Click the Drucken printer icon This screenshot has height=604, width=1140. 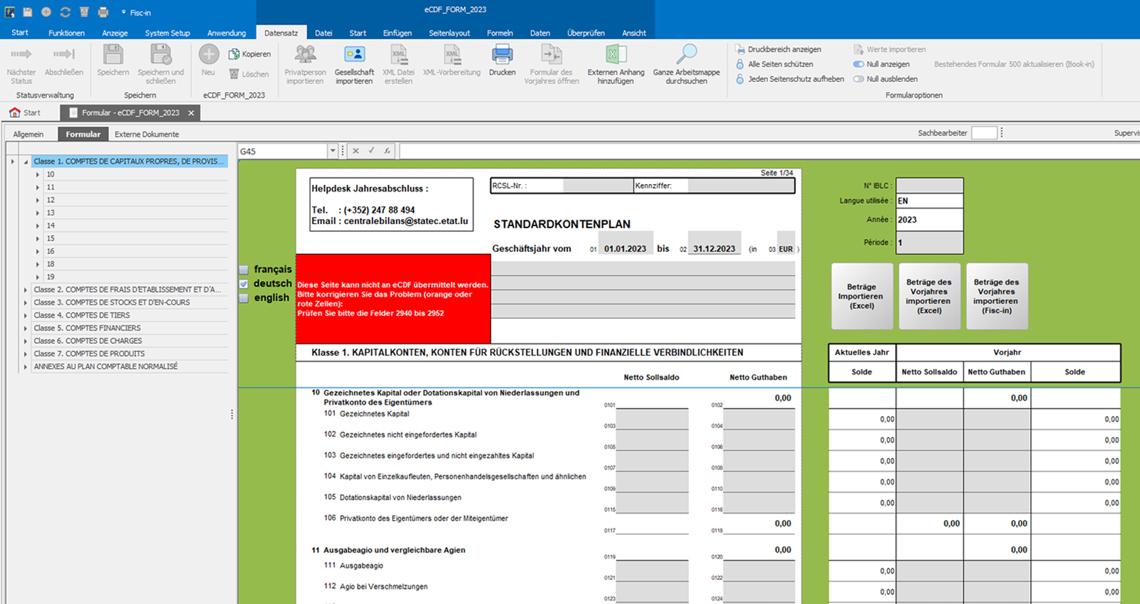(502, 55)
